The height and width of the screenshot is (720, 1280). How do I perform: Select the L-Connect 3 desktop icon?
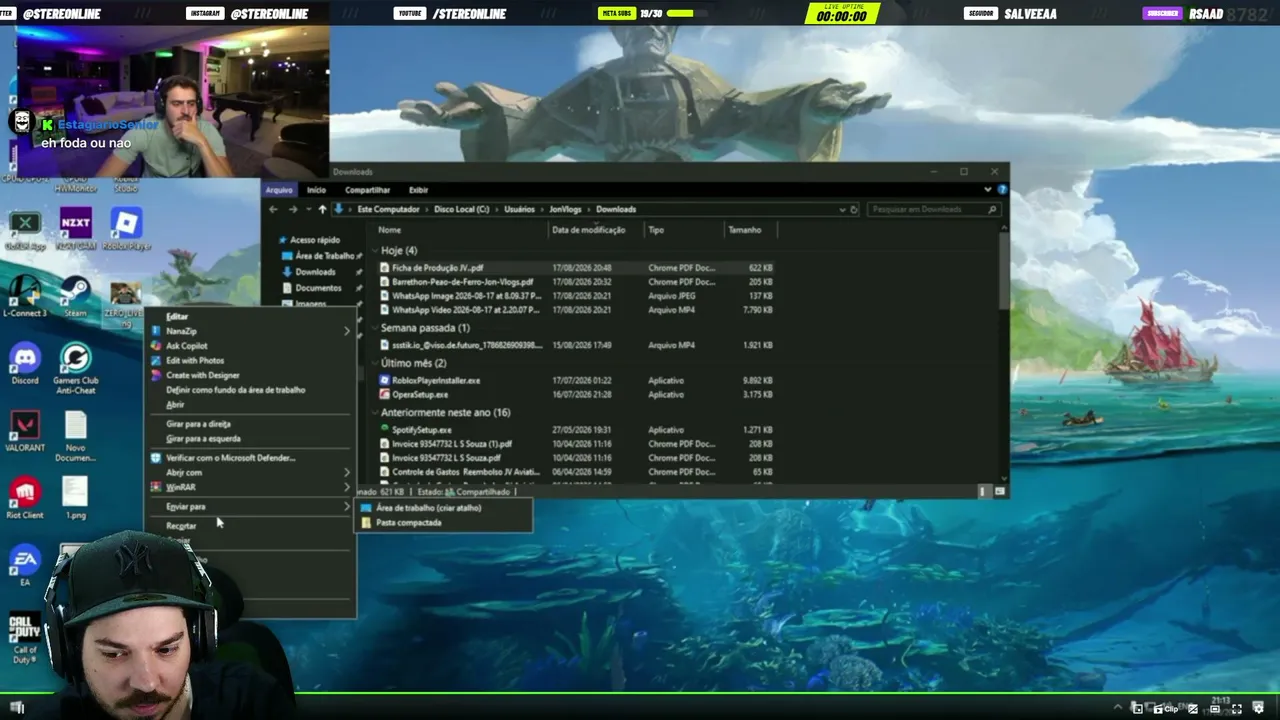(25, 297)
